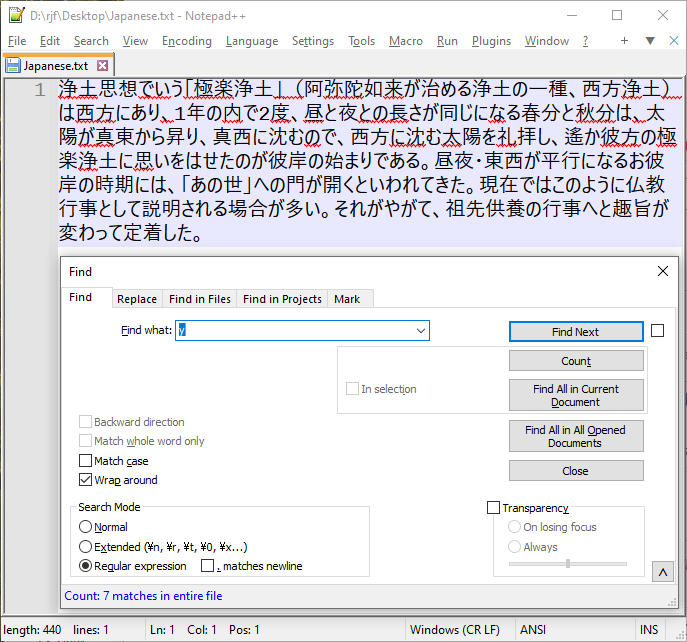Enable the Transparency checkbox
The height and width of the screenshot is (642, 687).
(493, 508)
